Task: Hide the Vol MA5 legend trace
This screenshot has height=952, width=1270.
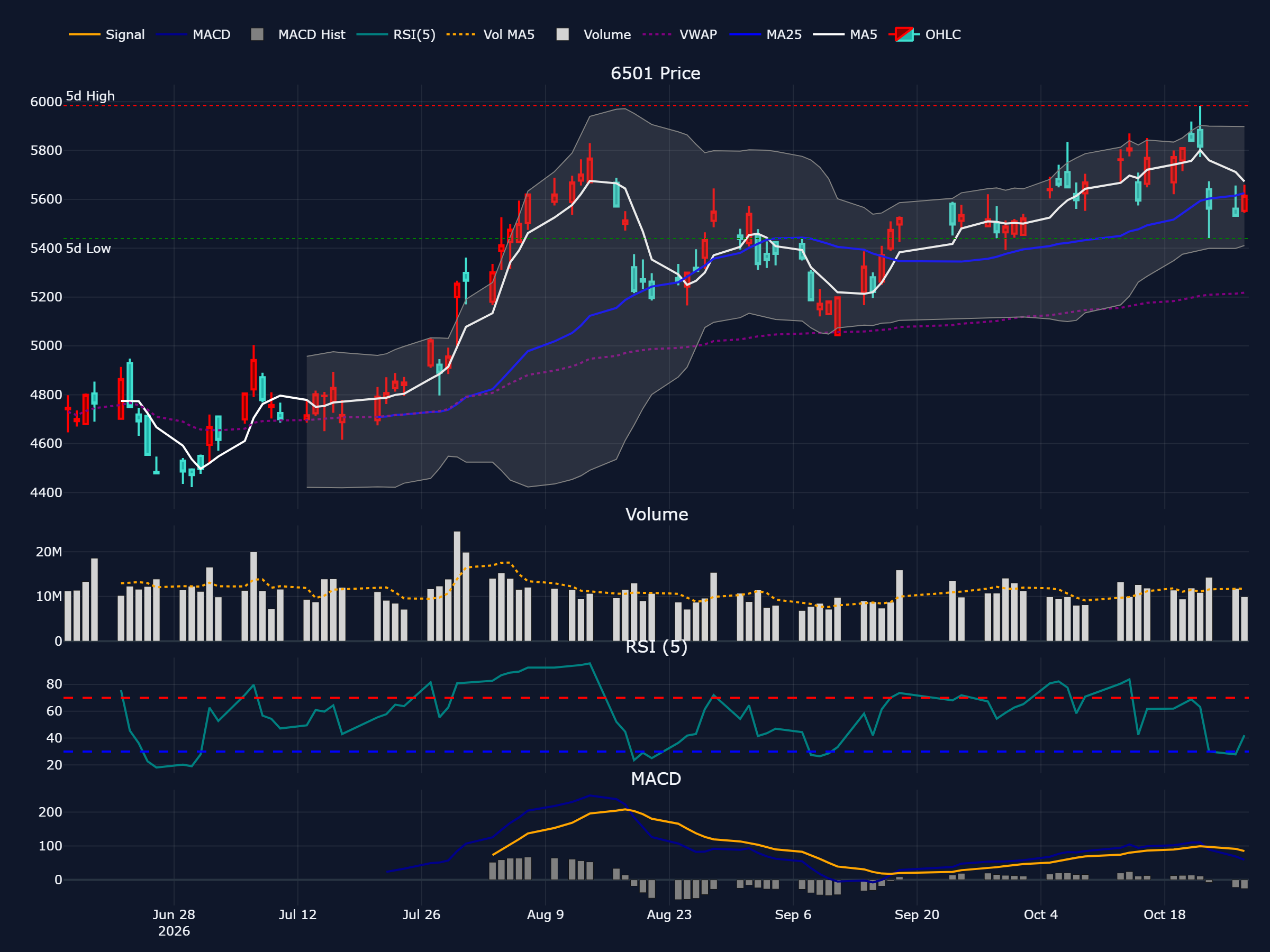Action: click(x=491, y=34)
